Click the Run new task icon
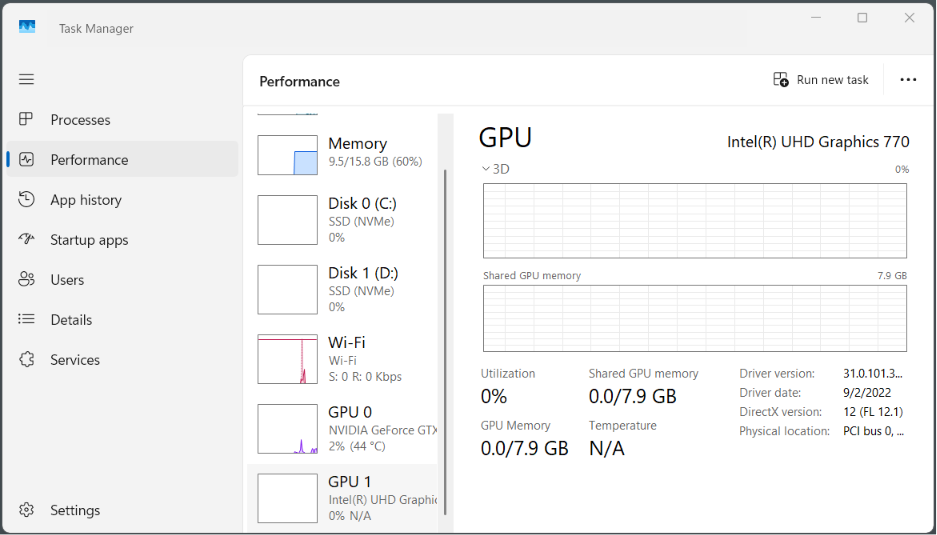Viewport: 937px width, 535px height. coord(780,80)
